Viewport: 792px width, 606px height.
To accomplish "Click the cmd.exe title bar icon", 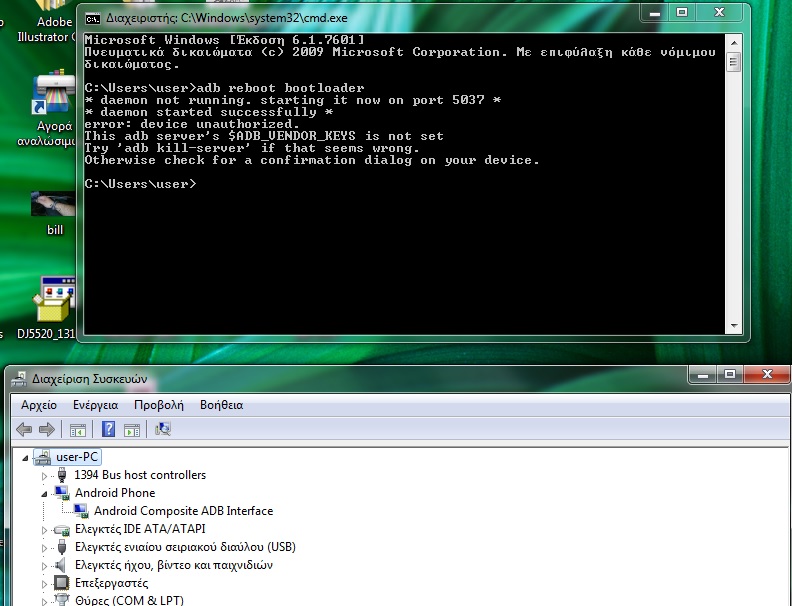I will click(x=93, y=17).
